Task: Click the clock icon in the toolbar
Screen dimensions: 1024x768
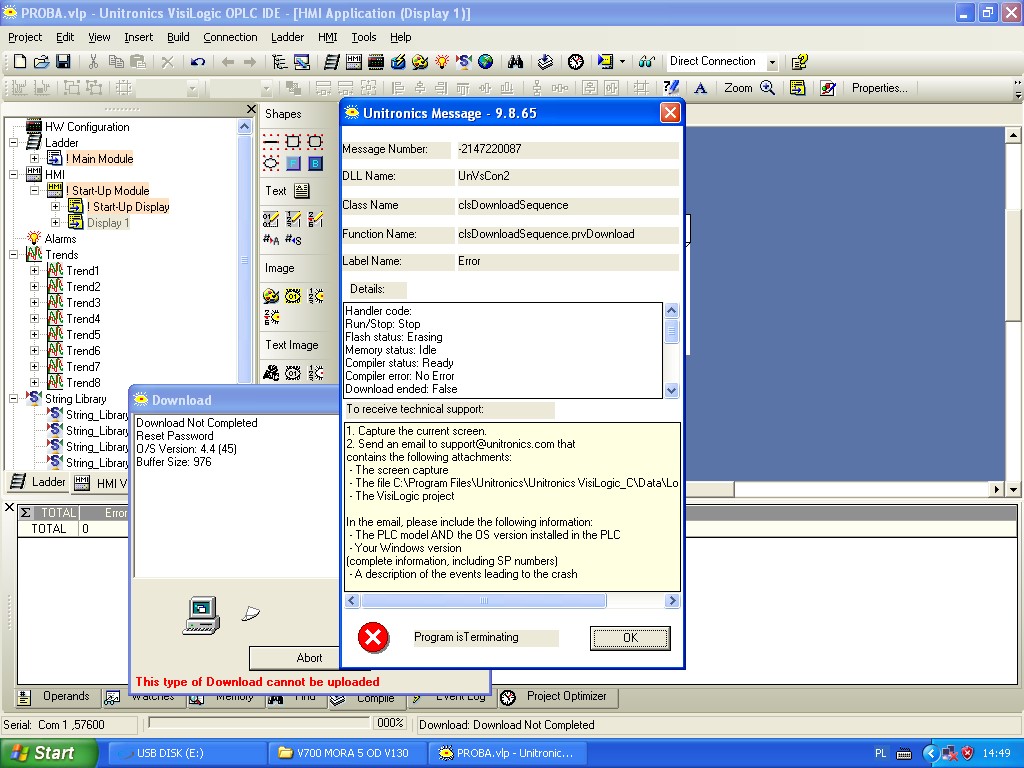Action: tap(575, 61)
